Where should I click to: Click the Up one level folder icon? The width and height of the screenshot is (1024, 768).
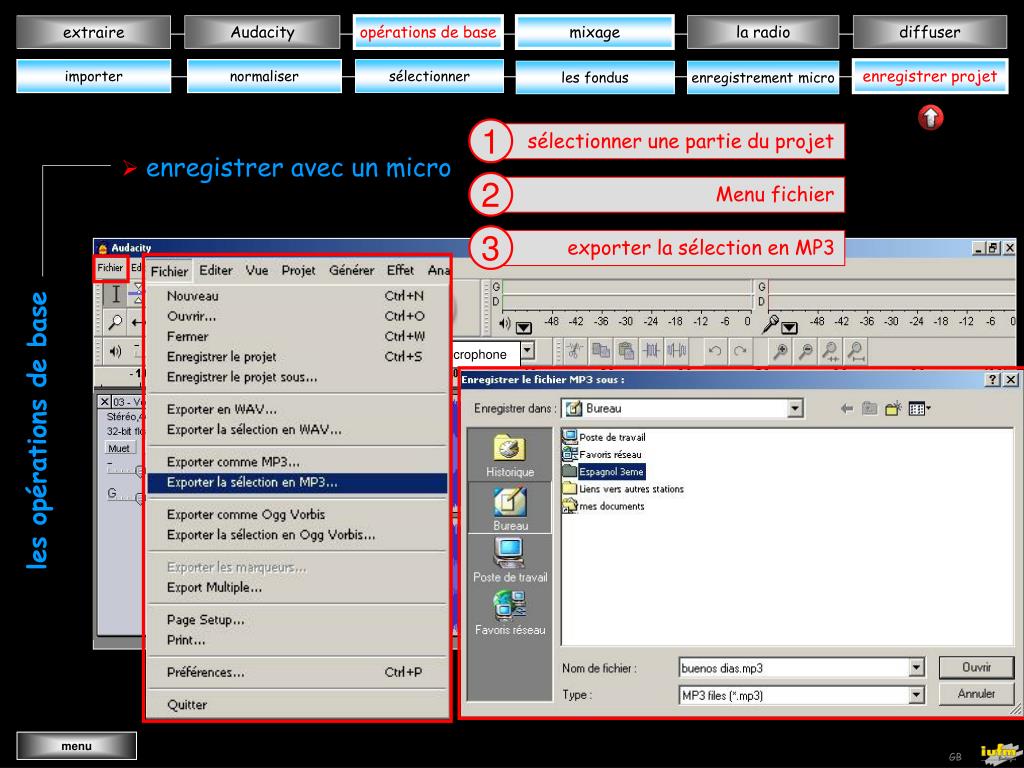[x=869, y=409]
